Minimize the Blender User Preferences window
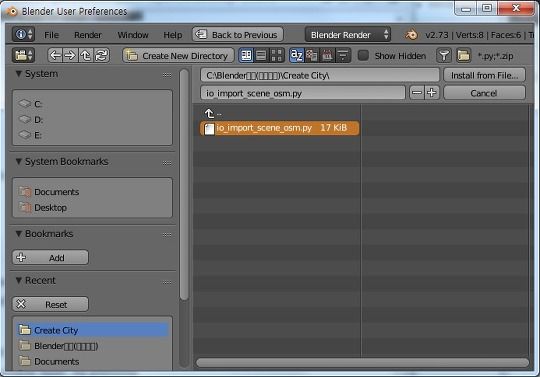The height and width of the screenshot is (377, 540). click(x=466, y=9)
